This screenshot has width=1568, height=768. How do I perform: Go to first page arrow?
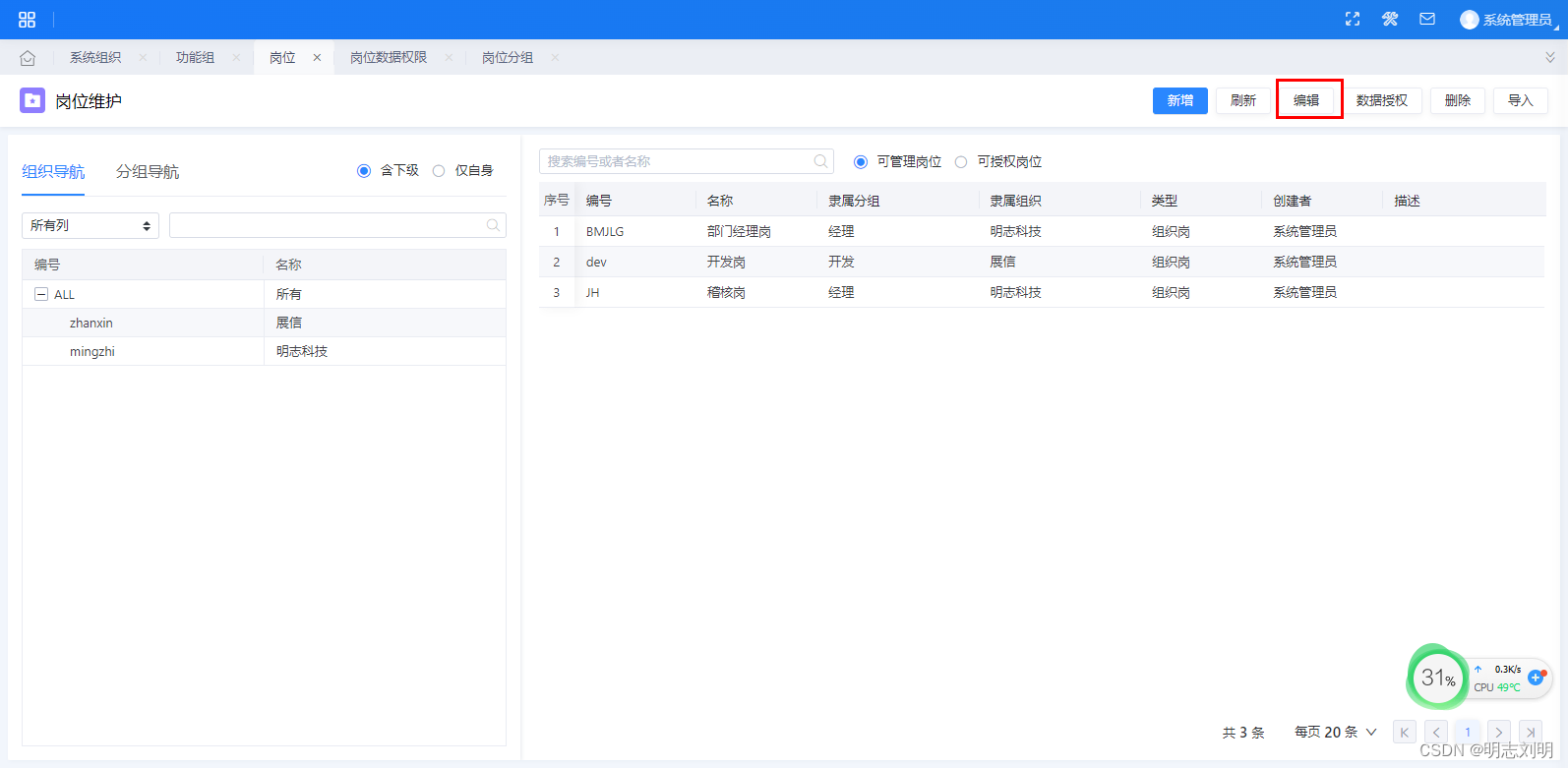pyautogui.click(x=1405, y=733)
